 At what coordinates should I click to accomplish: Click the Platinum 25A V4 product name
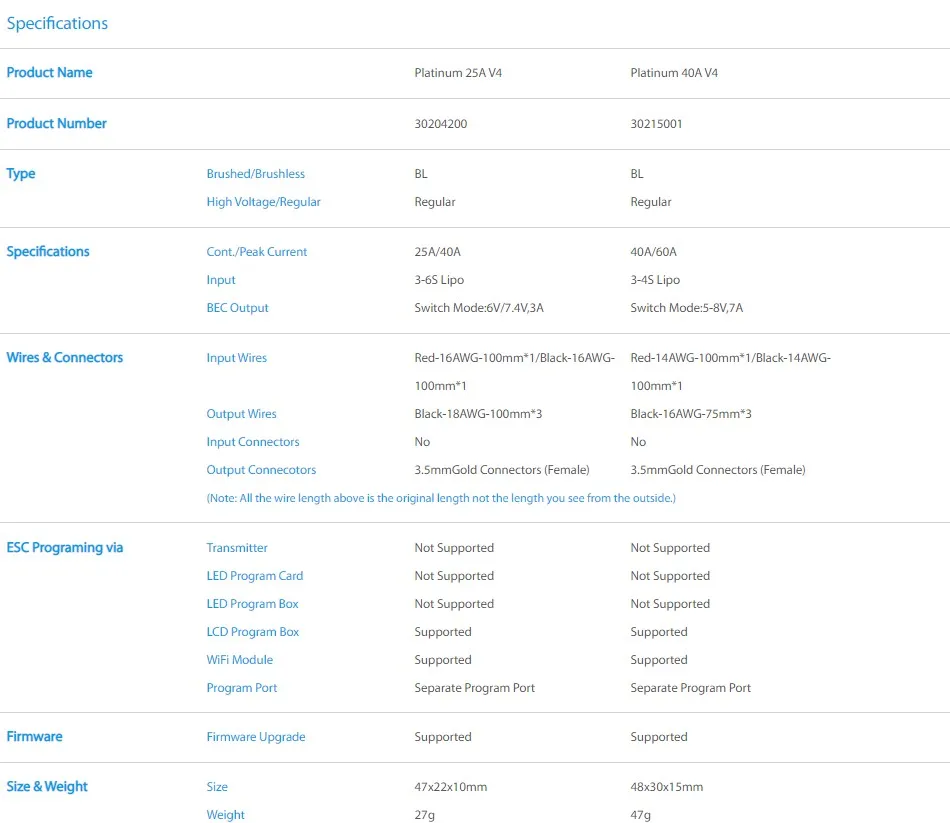pyautogui.click(x=458, y=73)
